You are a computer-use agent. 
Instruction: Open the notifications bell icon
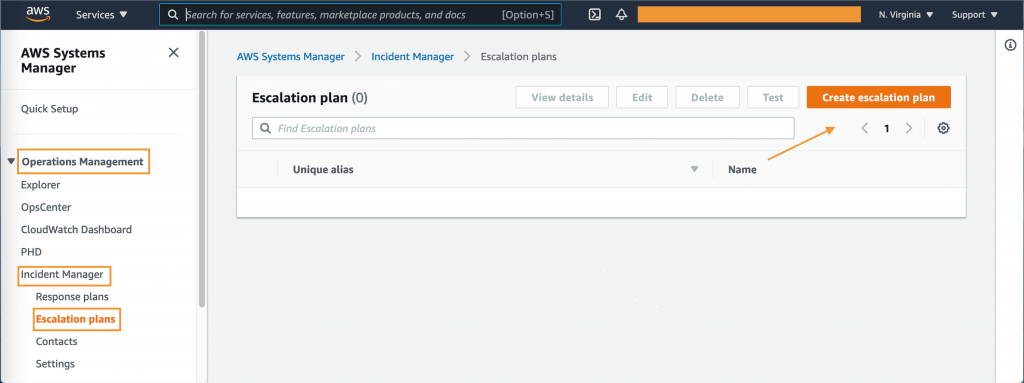(621, 14)
